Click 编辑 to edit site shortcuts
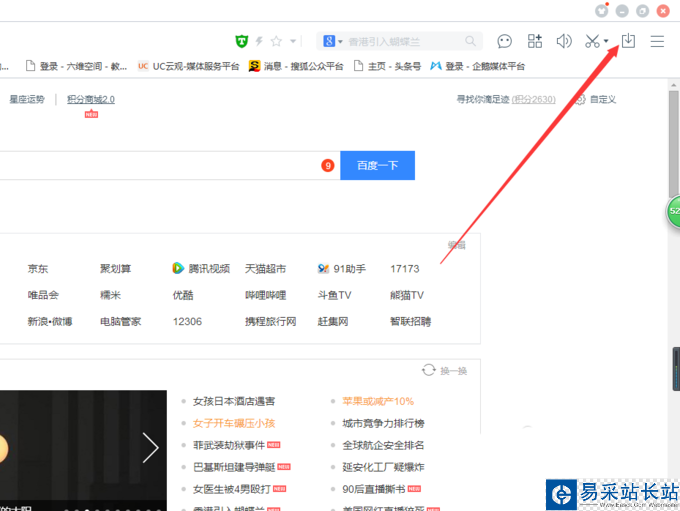 [457, 246]
